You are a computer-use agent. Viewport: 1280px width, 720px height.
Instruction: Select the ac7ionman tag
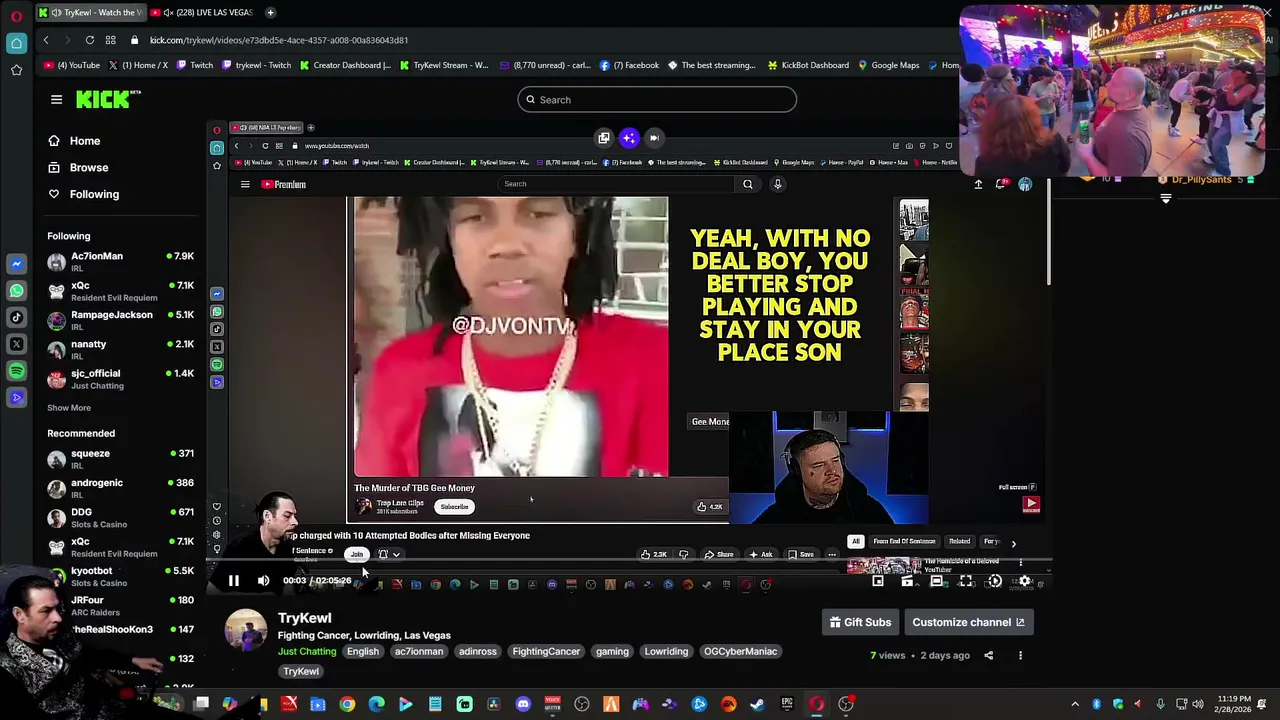(x=419, y=652)
